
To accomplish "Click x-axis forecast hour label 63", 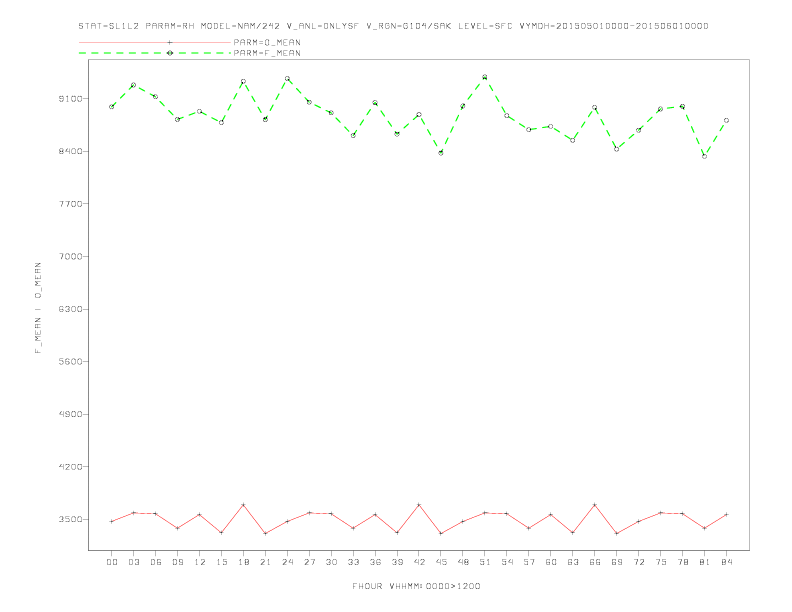I will click(573, 562).
